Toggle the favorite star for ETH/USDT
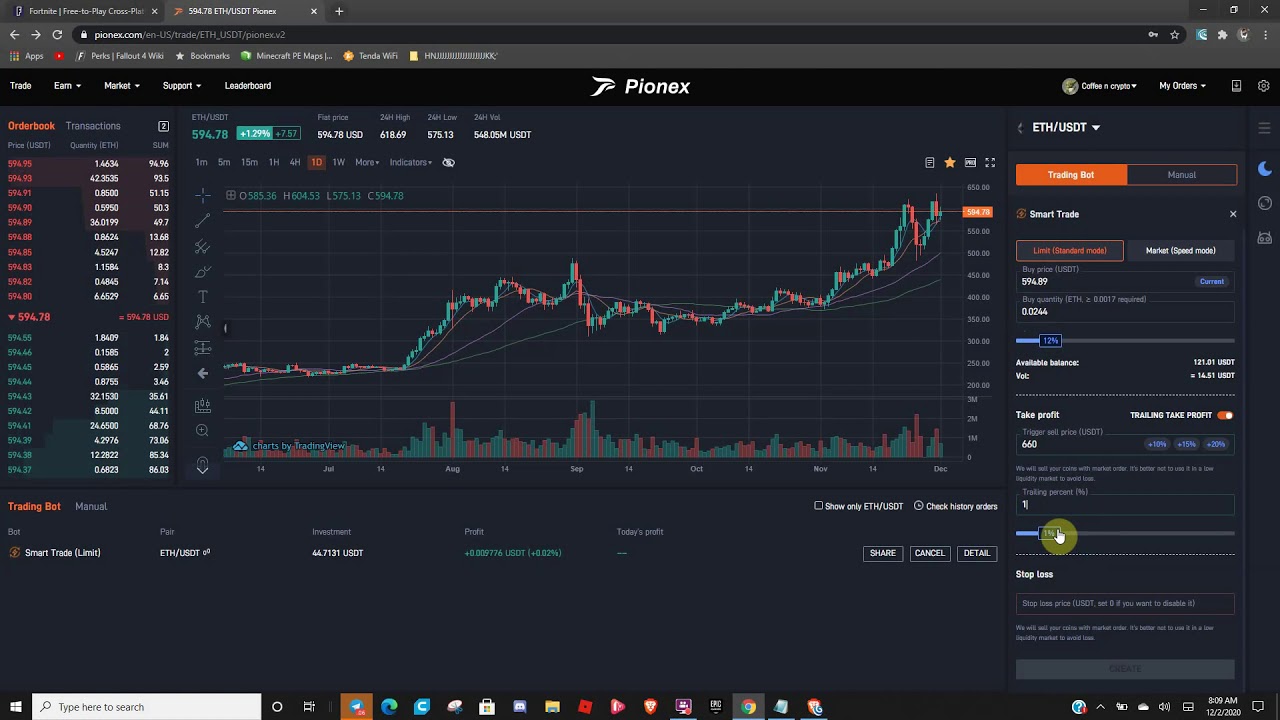 949,162
